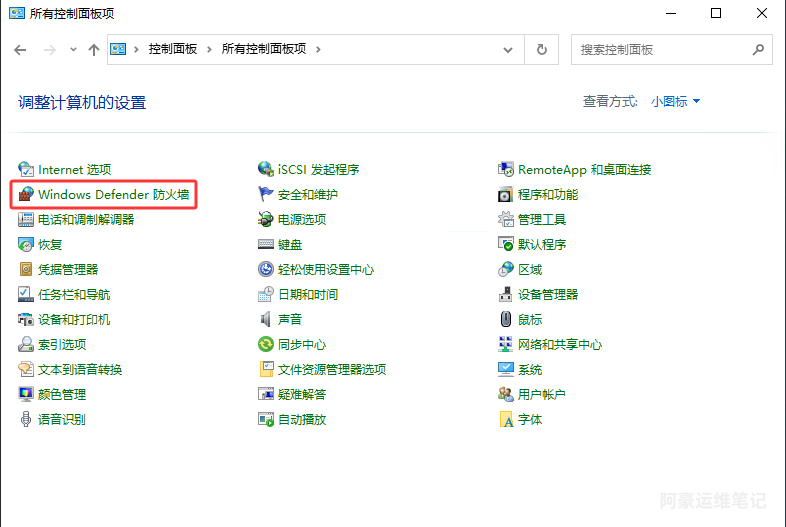
Task: Maximize the control panel window
Action: (716, 13)
